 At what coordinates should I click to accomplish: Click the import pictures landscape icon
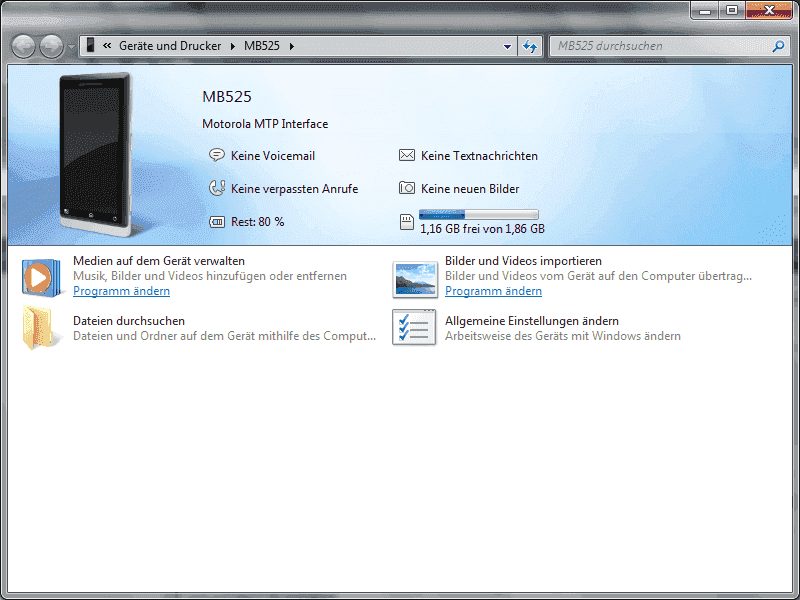point(415,279)
